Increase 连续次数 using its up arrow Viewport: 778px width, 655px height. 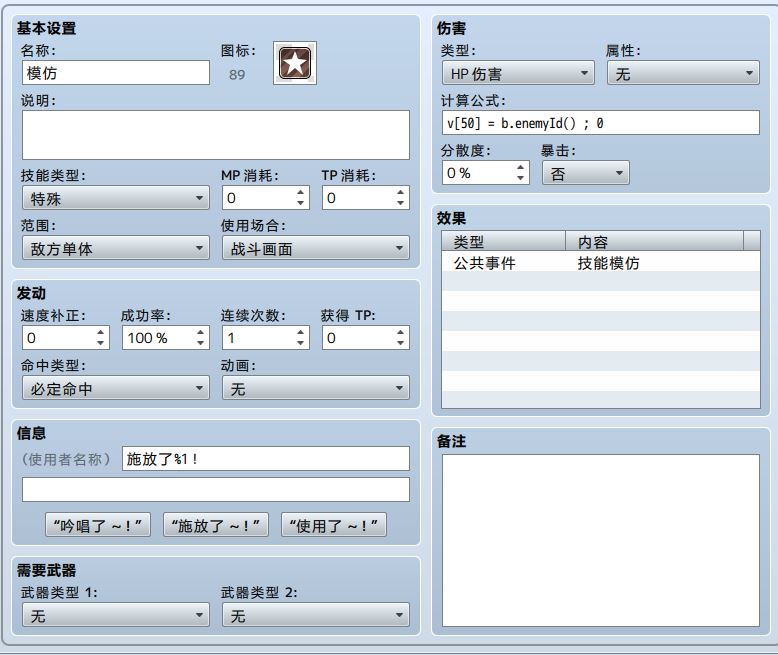(300, 332)
